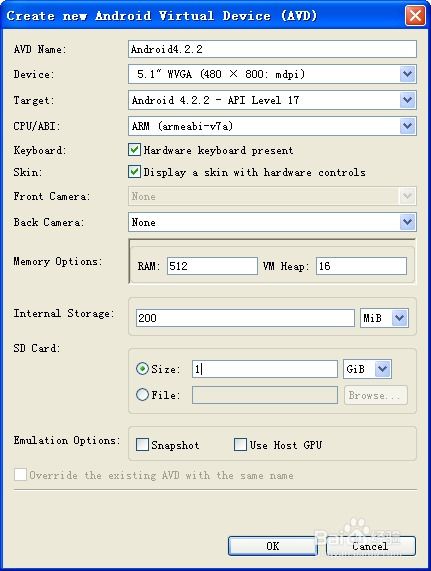The width and height of the screenshot is (431, 571).
Task: Click OK to create the AVD
Action: coord(273,546)
